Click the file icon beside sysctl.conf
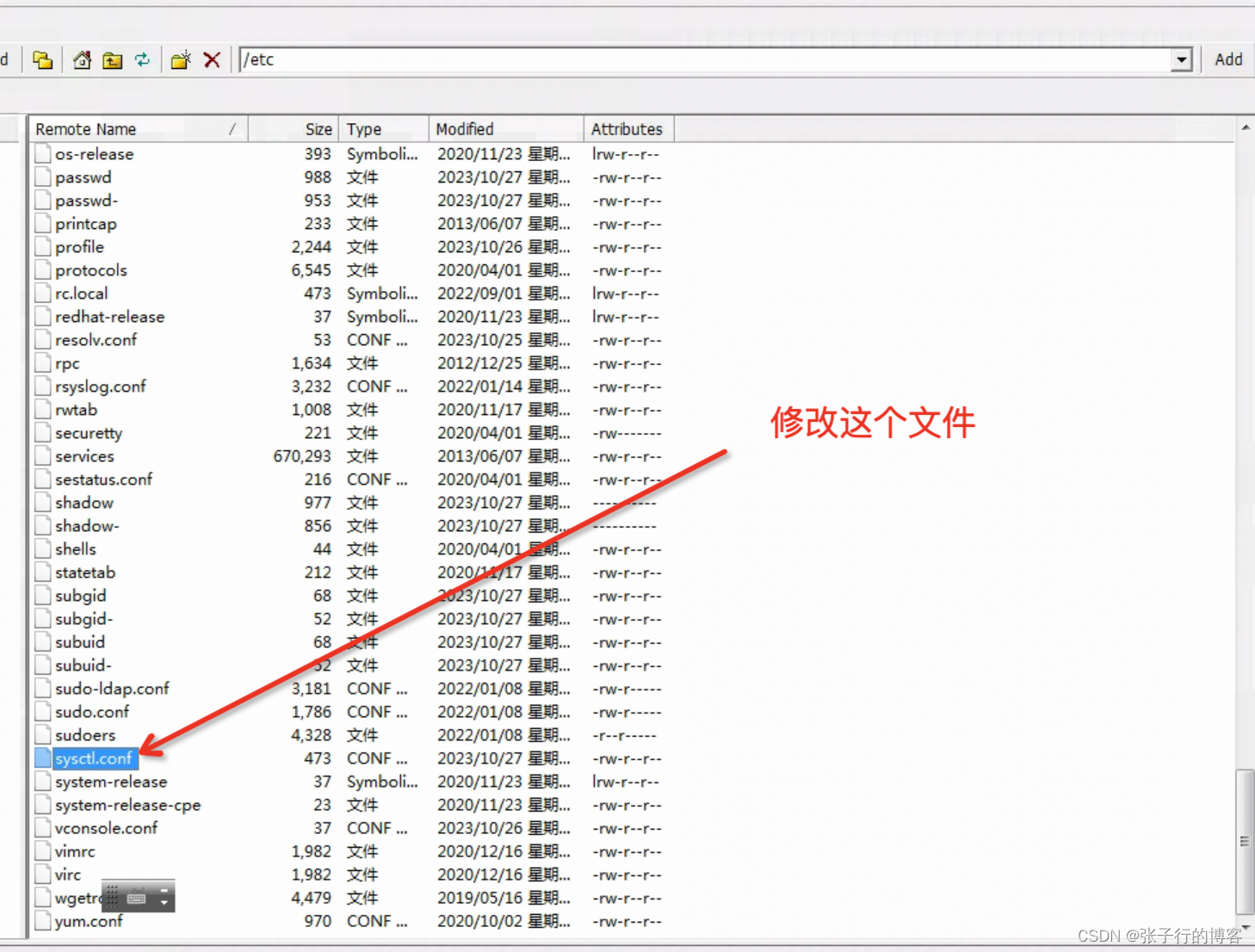The width and height of the screenshot is (1255, 952). point(42,757)
